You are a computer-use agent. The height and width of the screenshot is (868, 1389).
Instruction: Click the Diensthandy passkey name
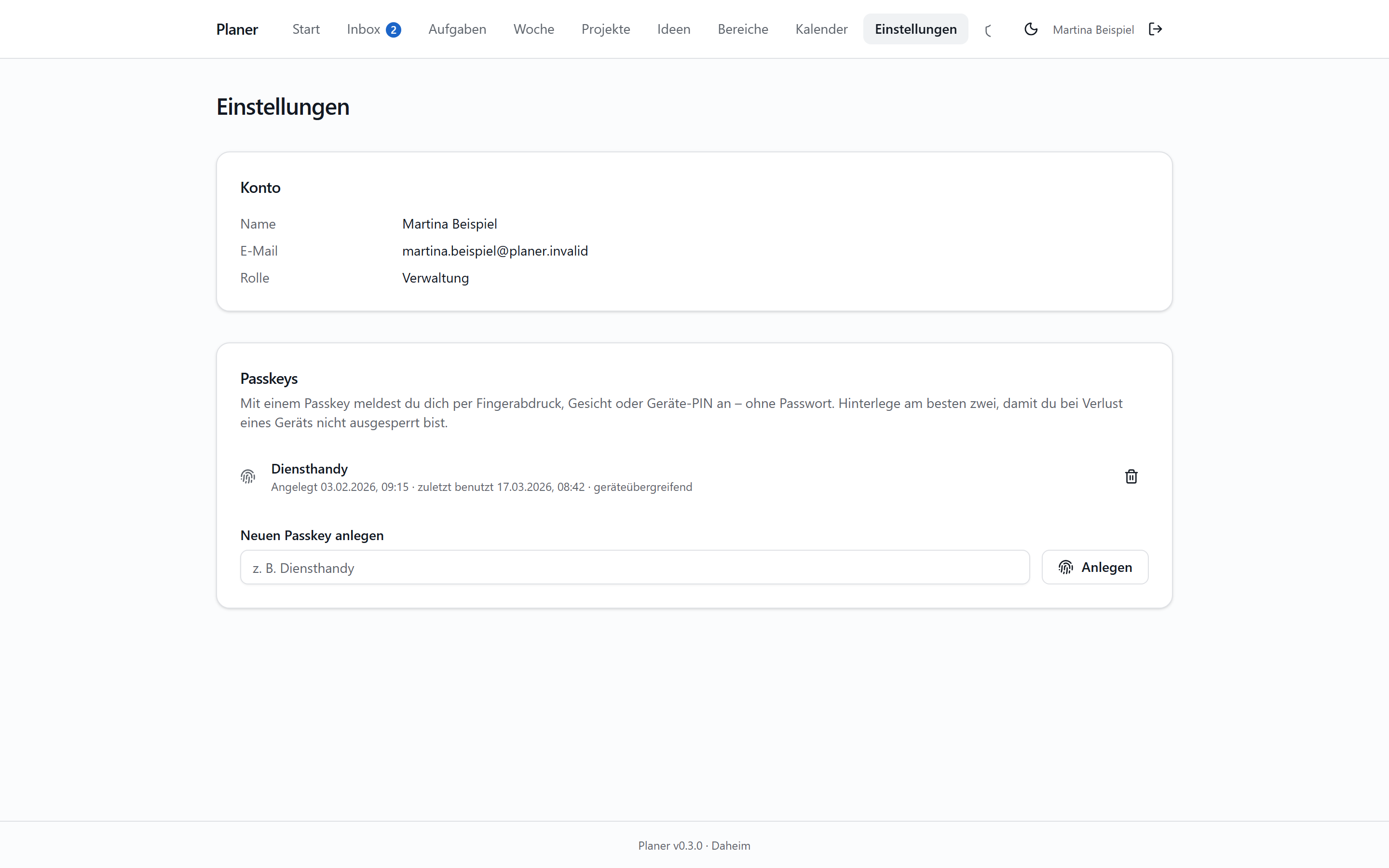[309, 469]
